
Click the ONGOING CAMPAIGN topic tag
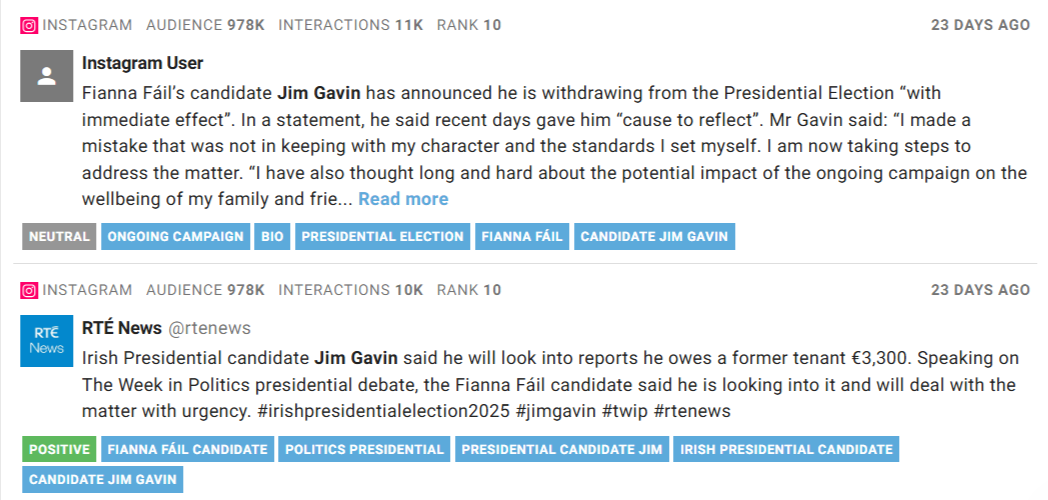pyautogui.click(x=175, y=237)
